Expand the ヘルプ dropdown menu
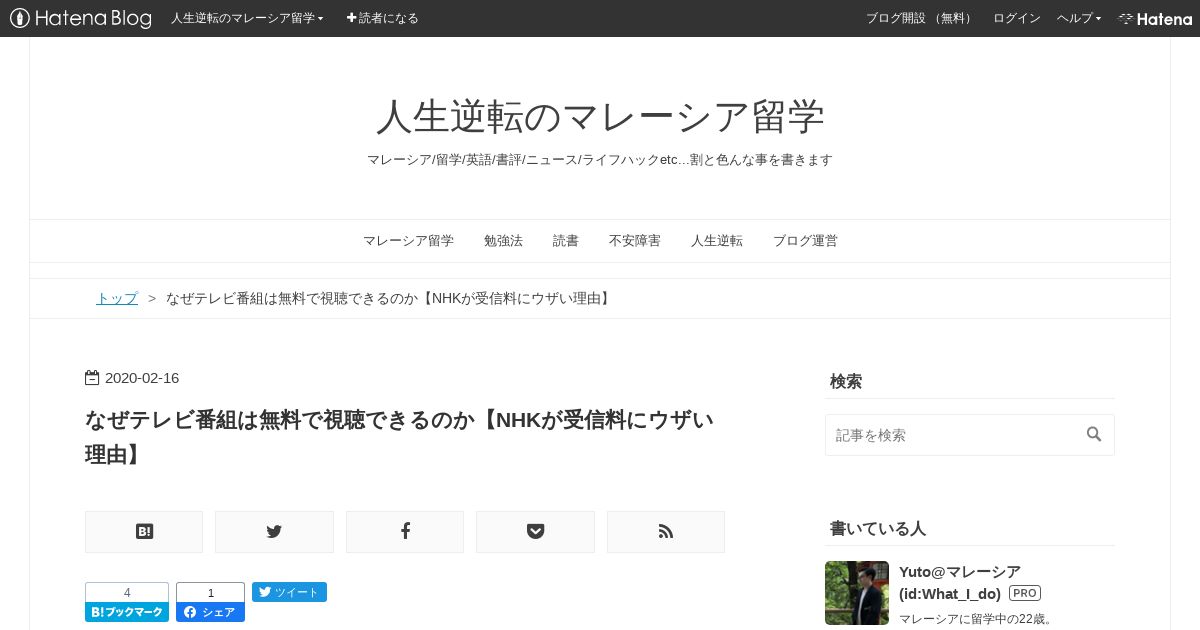The height and width of the screenshot is (630, 1200). 1079,18
